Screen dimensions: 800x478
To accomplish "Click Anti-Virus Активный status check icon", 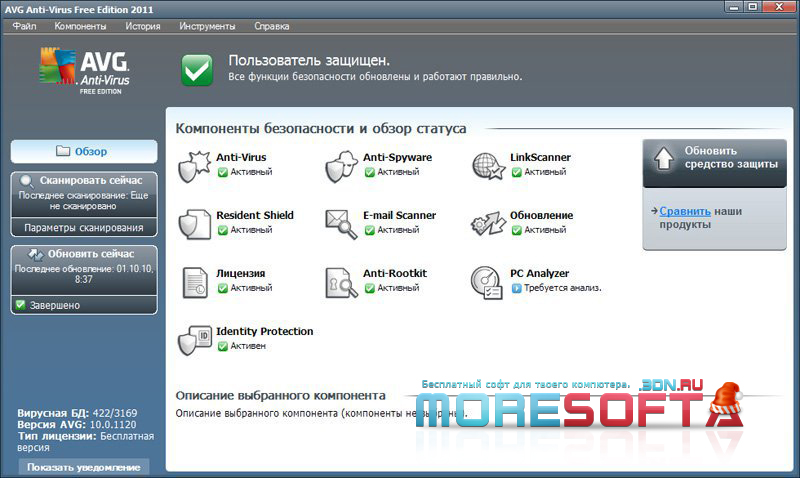I will [222, 172].
